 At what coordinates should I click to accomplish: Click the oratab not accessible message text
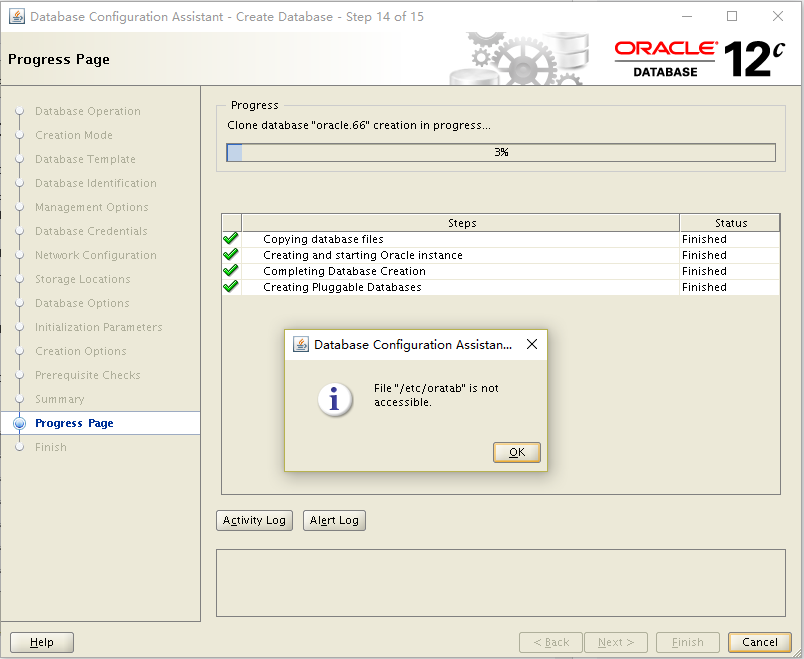[436, 395]
